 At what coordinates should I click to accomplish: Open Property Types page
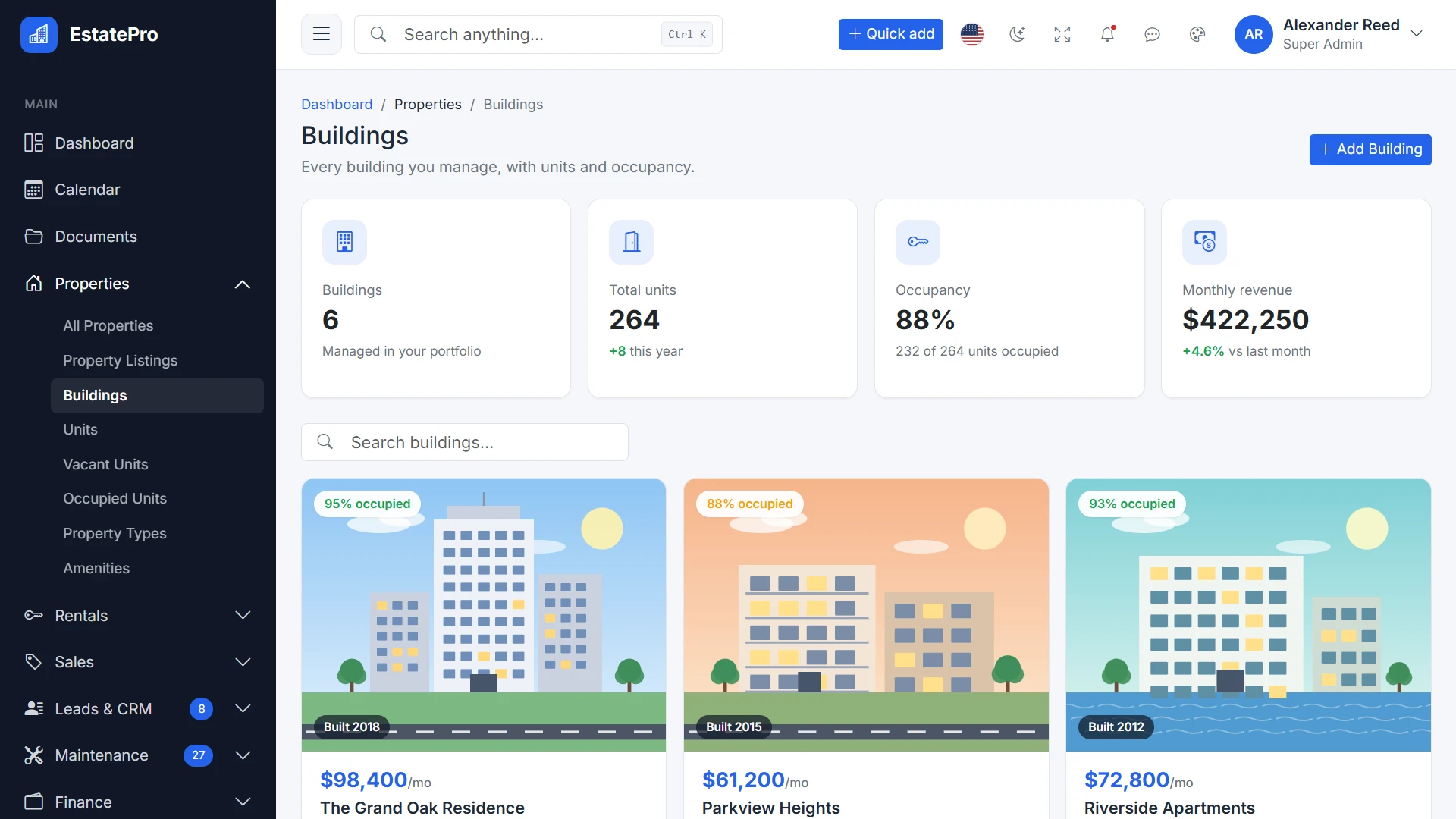[157, 533]
